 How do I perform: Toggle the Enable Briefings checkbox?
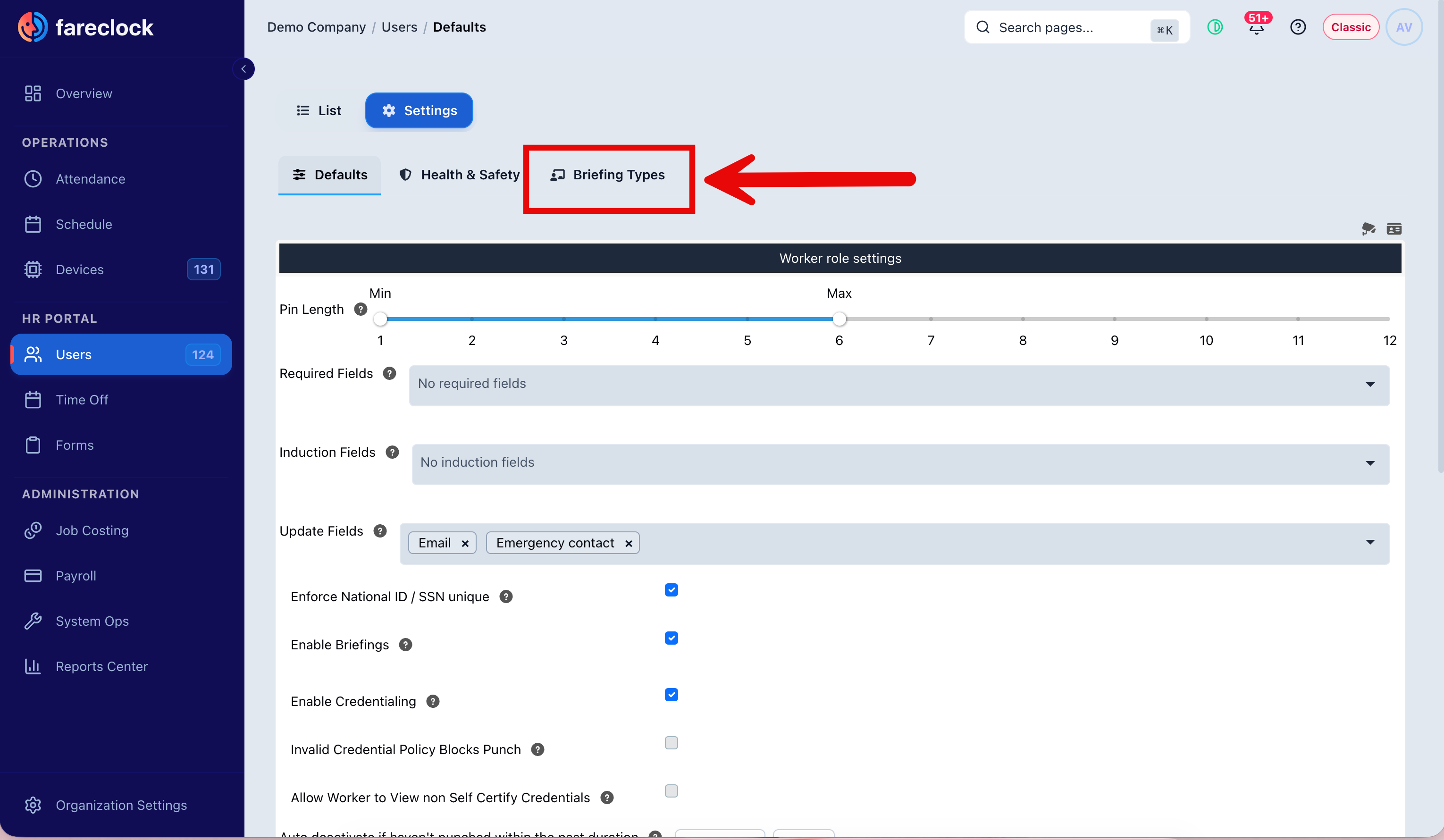671,638
